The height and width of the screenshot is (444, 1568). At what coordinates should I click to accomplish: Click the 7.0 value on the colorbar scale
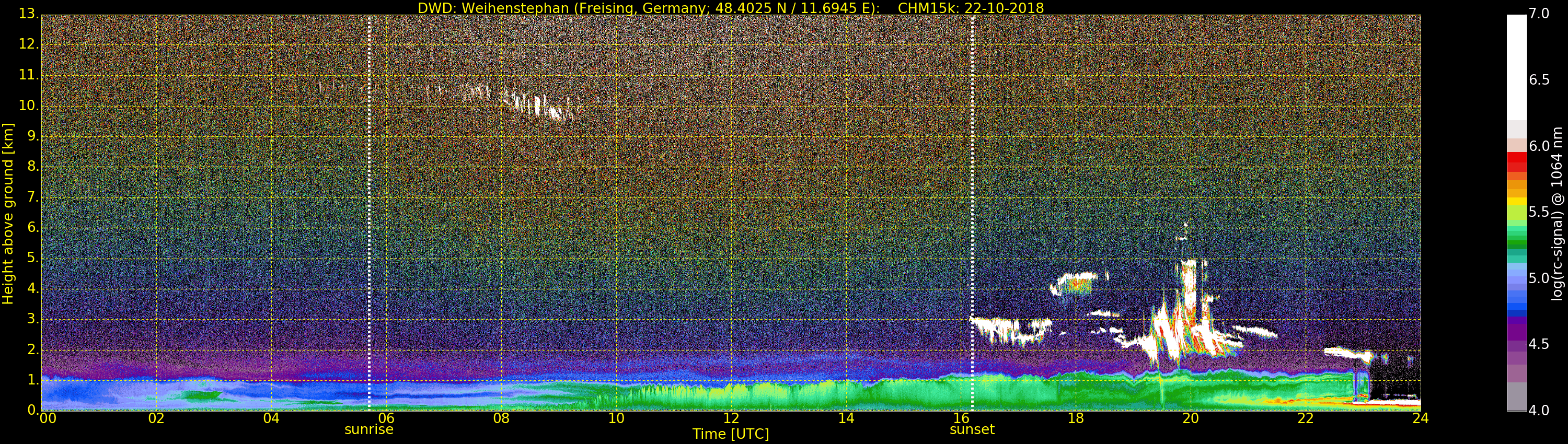point(1539,14)
